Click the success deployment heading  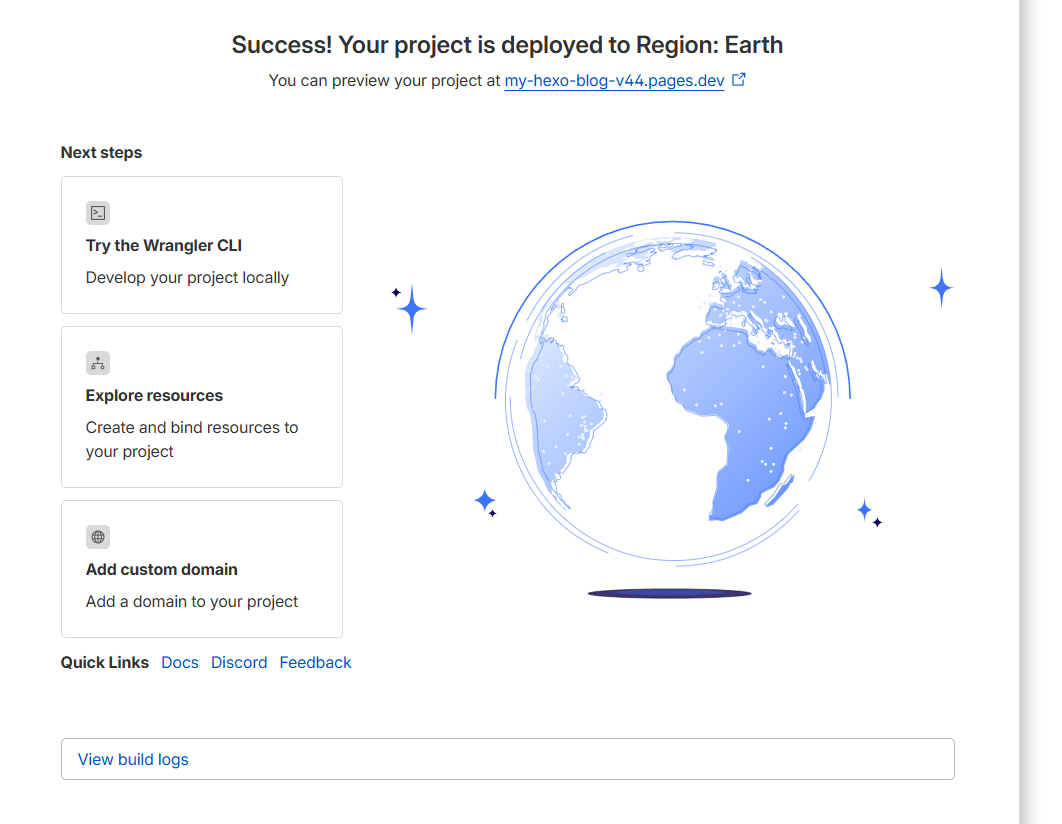(x=507, y=45)
